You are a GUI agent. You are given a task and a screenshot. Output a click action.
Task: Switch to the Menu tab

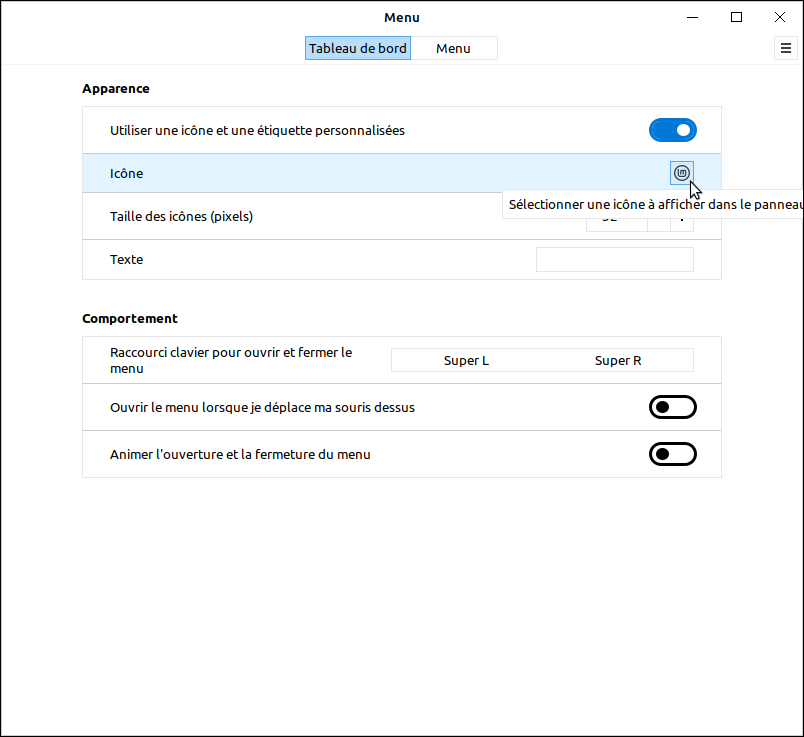pos(453,48)
